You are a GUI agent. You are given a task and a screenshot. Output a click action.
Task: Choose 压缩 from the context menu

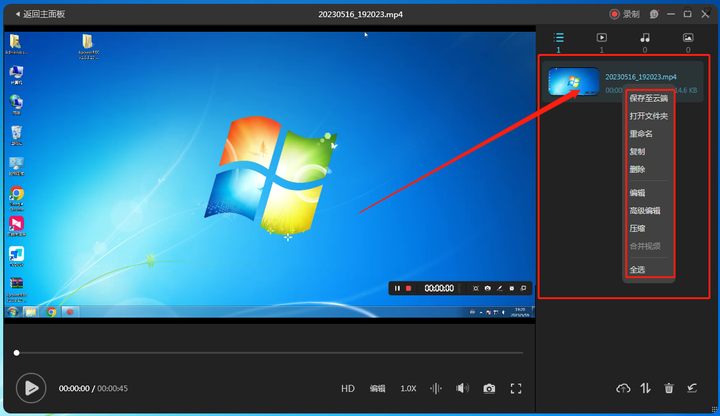[637, 228]
